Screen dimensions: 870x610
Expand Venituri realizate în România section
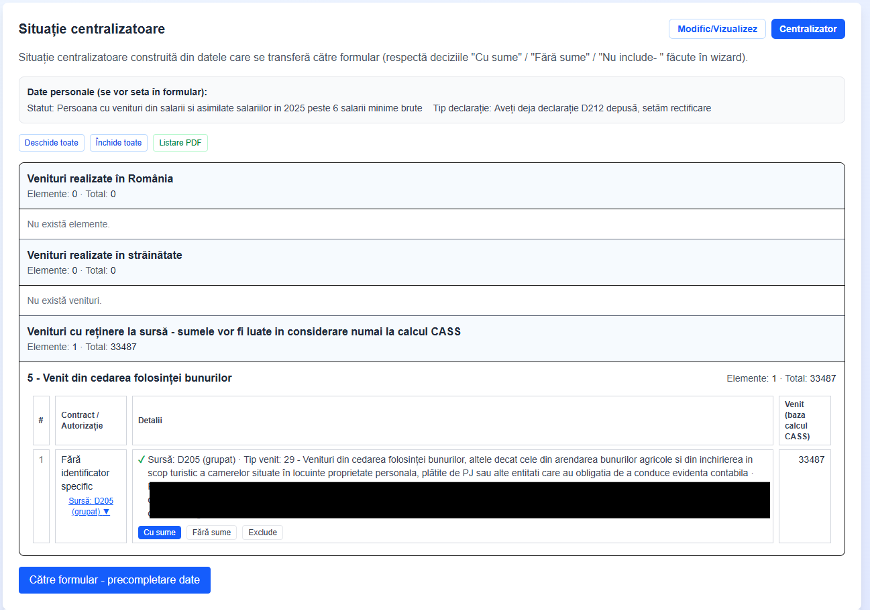[x=100, y=178]
